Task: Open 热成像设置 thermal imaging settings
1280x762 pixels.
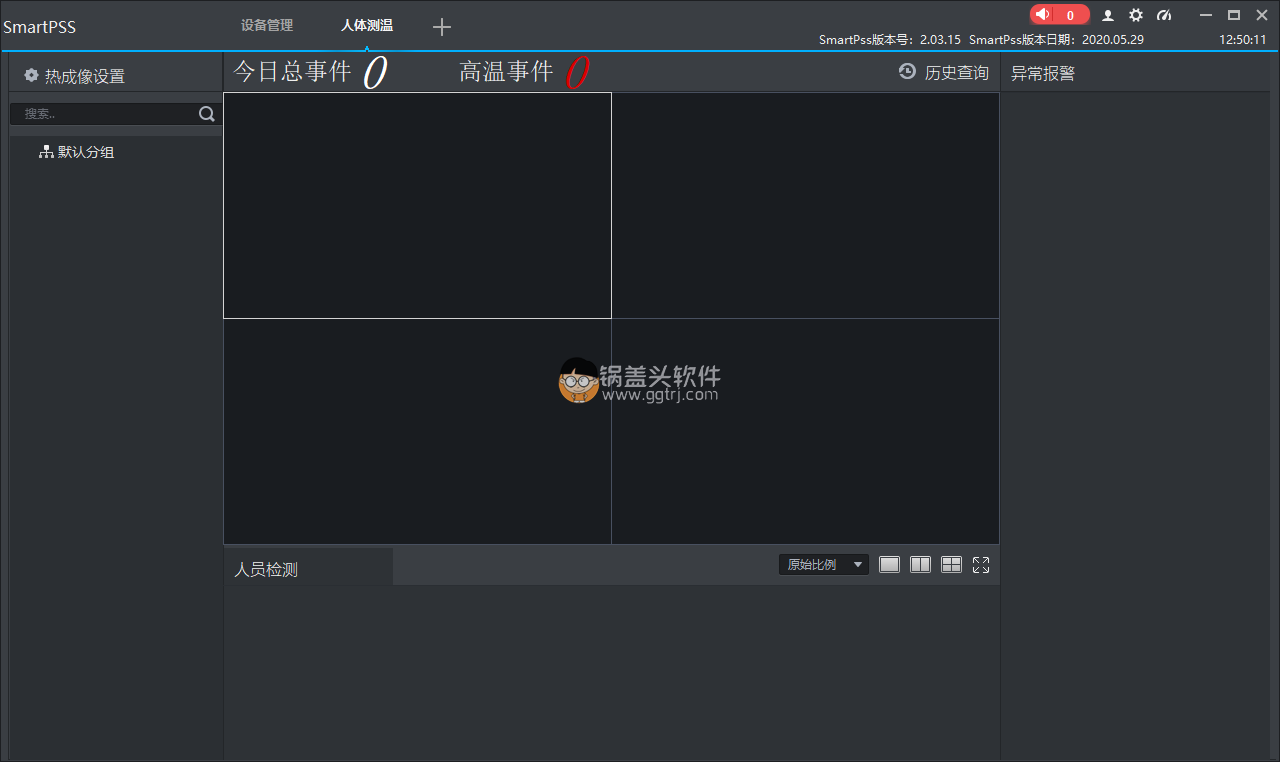Action: click(75, 76)
